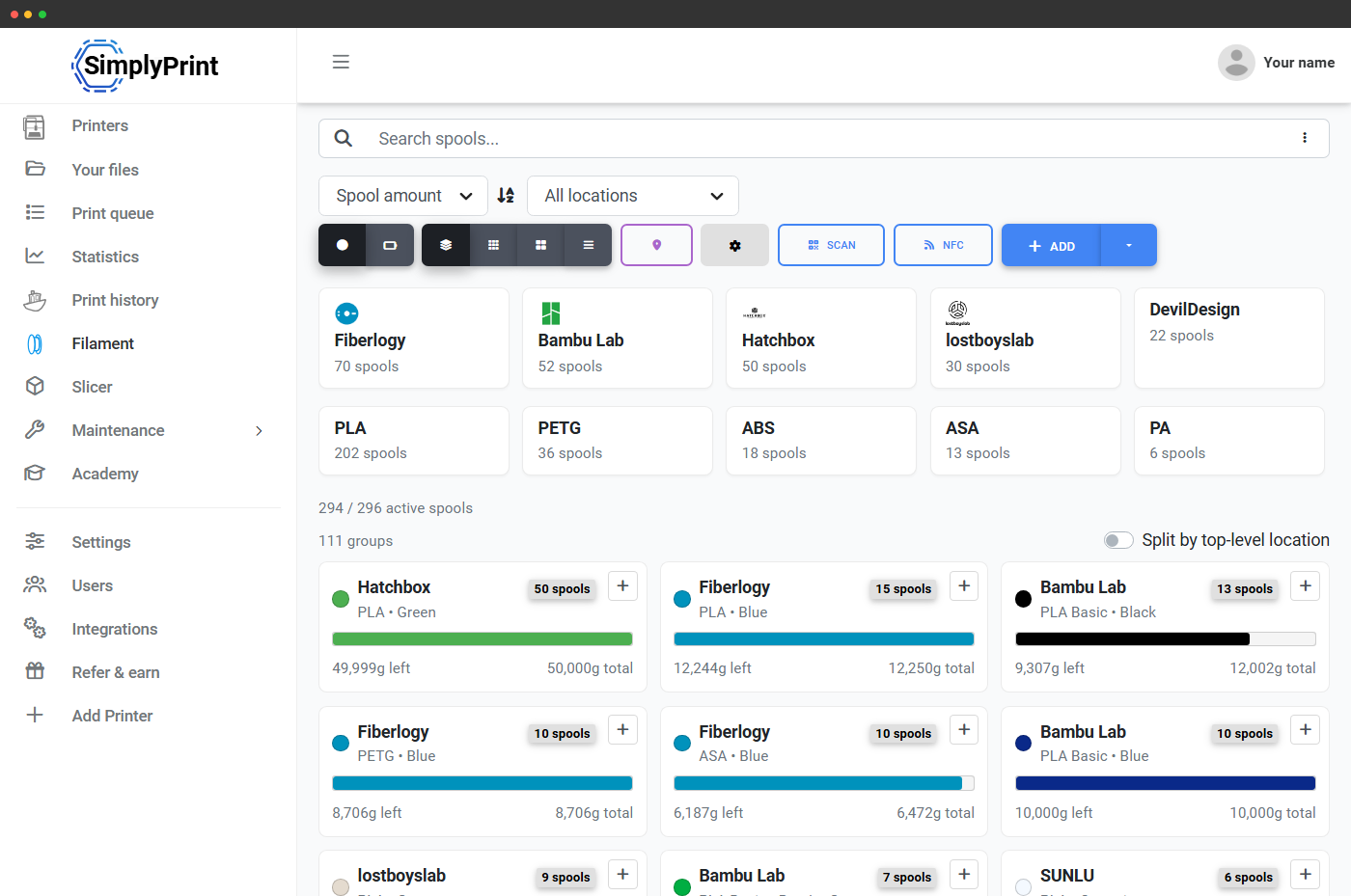The image size is (1351, 896).
Task: Add a spool to Hatchbox PLA Green
Action: 622,586
